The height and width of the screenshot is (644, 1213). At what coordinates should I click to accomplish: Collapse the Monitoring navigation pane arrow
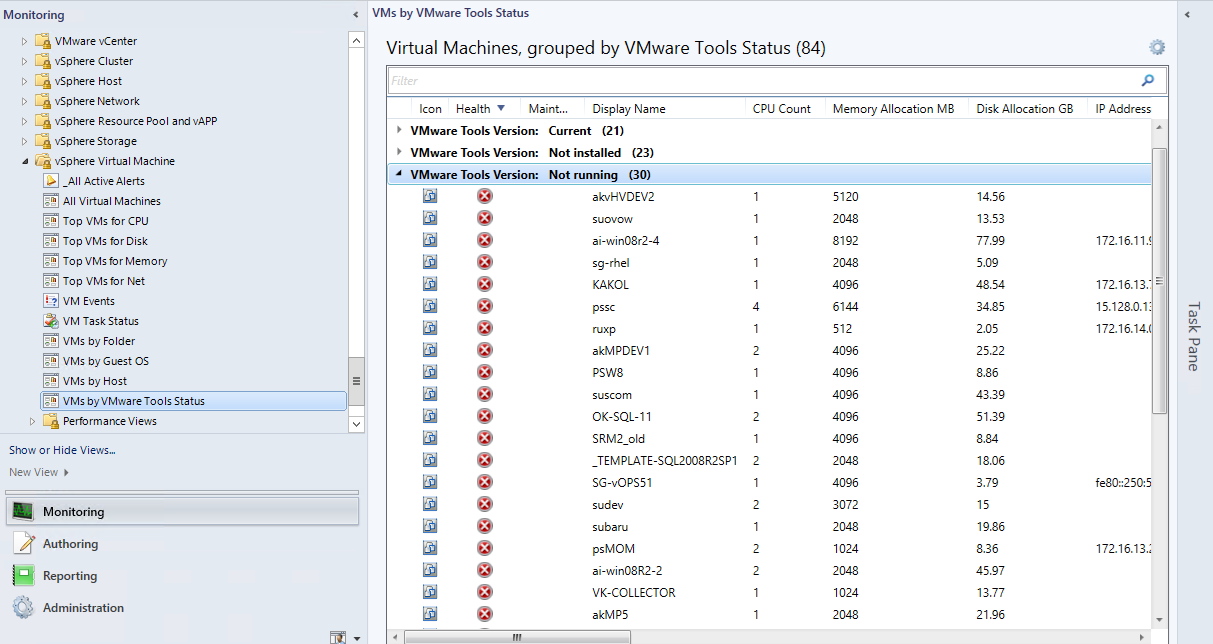coord(356,15)
